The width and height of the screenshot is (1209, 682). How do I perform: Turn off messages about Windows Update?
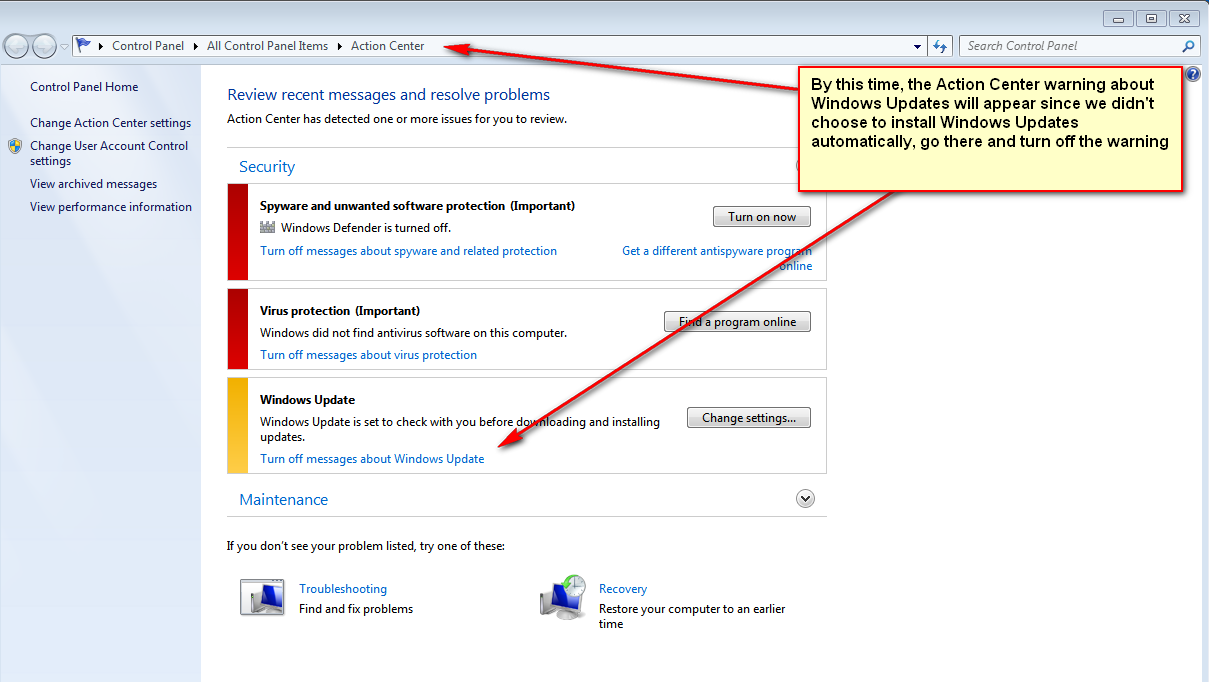(372, 459)
